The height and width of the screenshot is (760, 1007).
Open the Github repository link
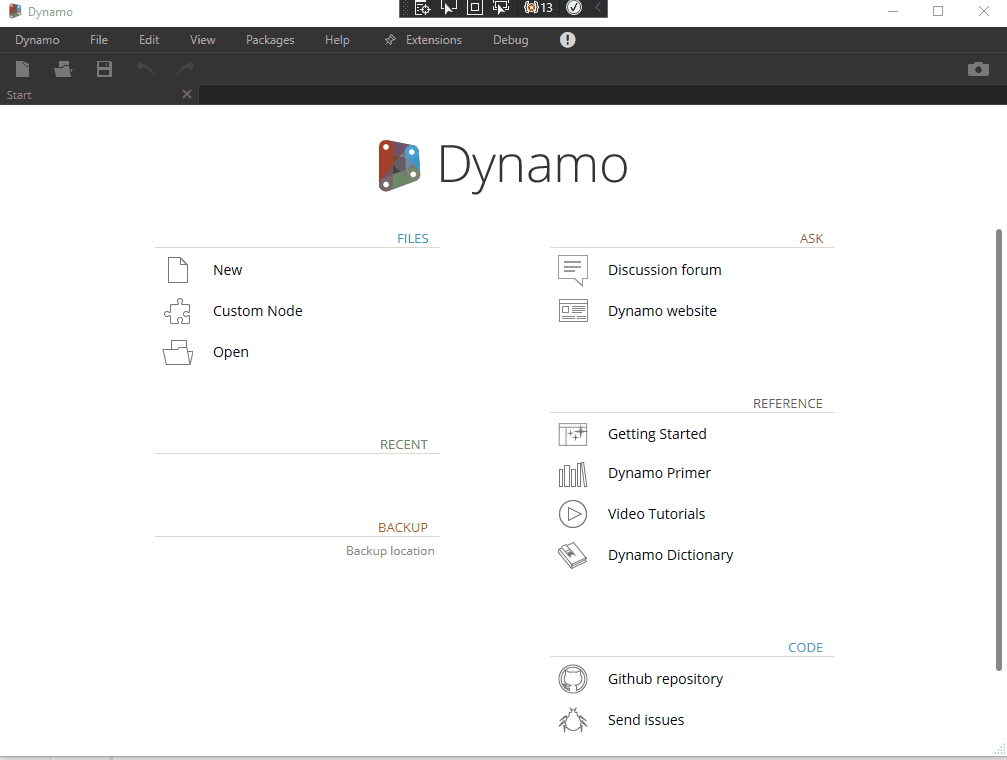(665, 679)
